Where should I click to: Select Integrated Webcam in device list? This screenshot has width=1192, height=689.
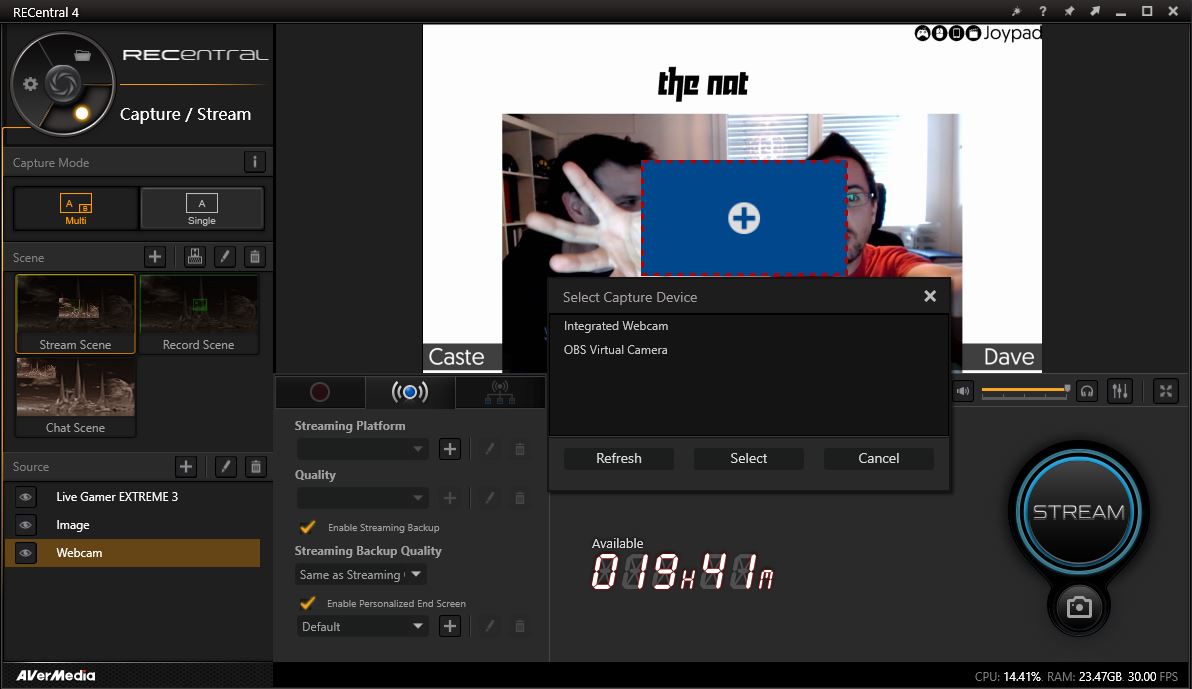(749, 325)
